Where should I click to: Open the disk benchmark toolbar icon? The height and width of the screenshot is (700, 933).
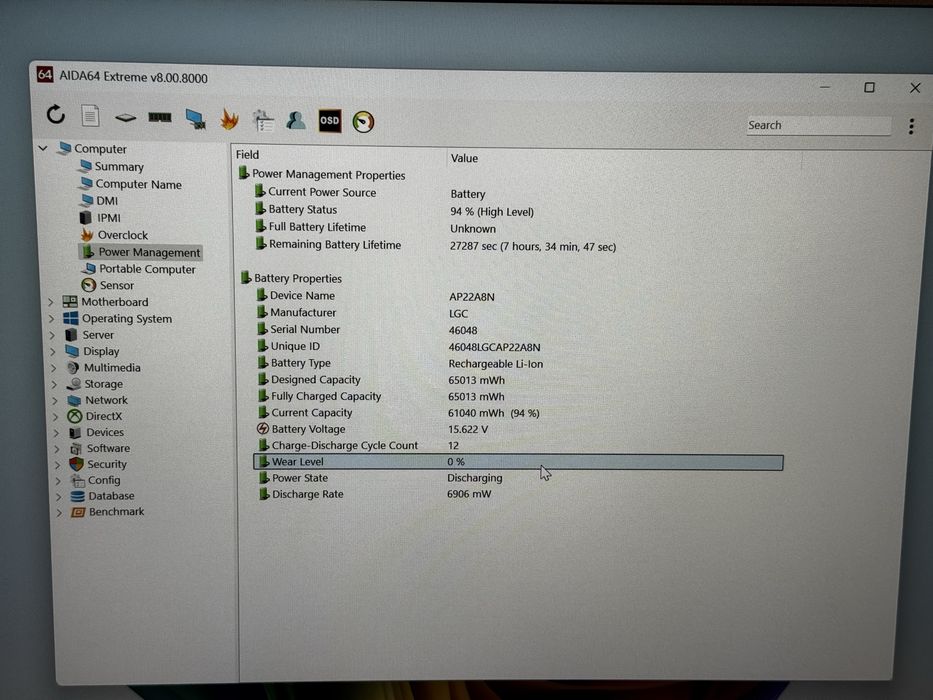[125, 117]
